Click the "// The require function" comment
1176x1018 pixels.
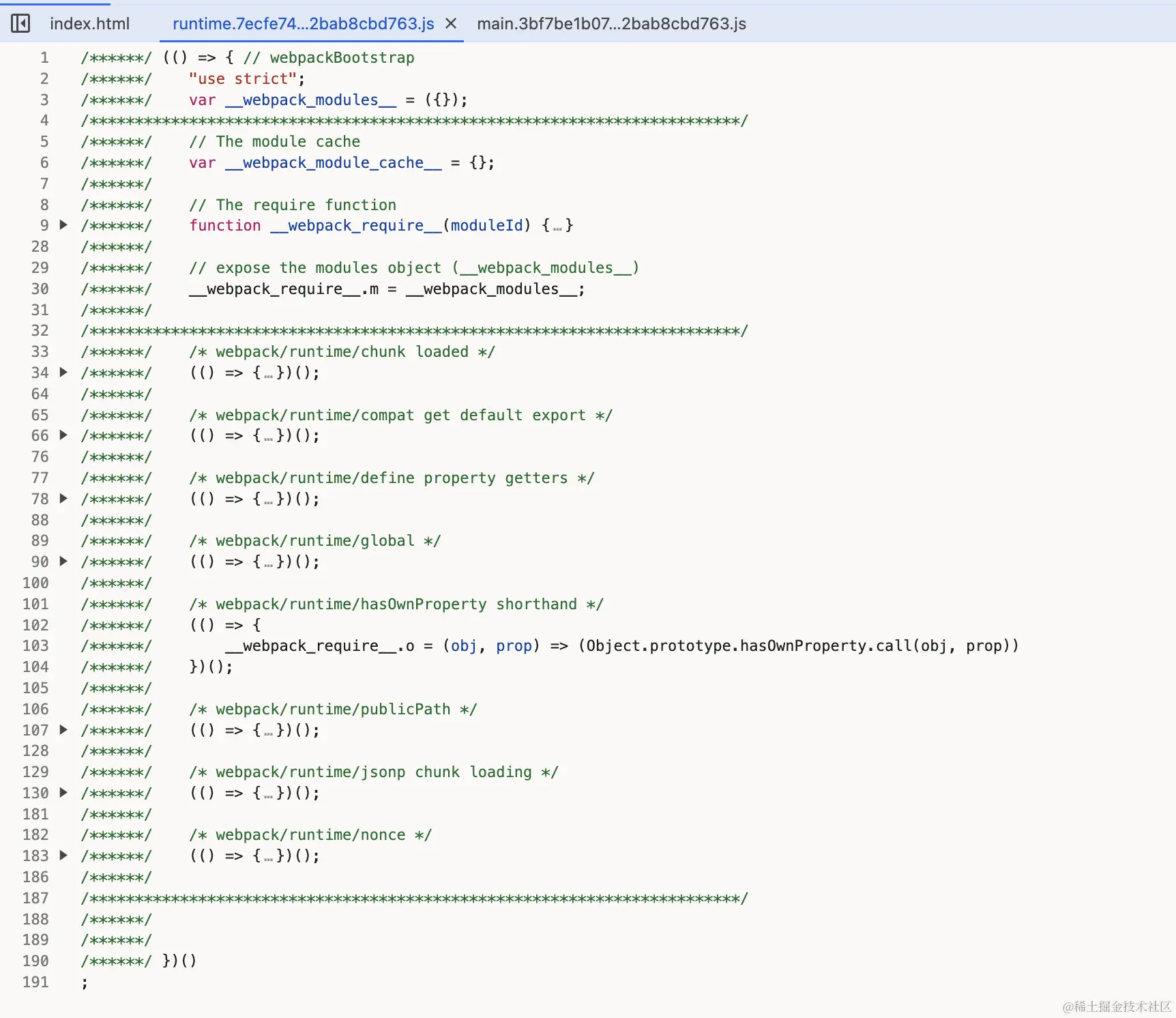coord(293,205)
